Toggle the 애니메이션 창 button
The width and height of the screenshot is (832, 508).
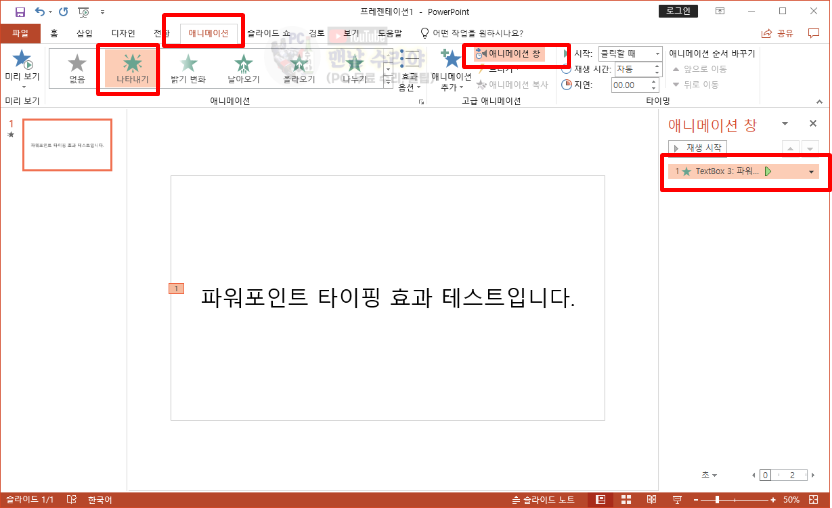510,54
